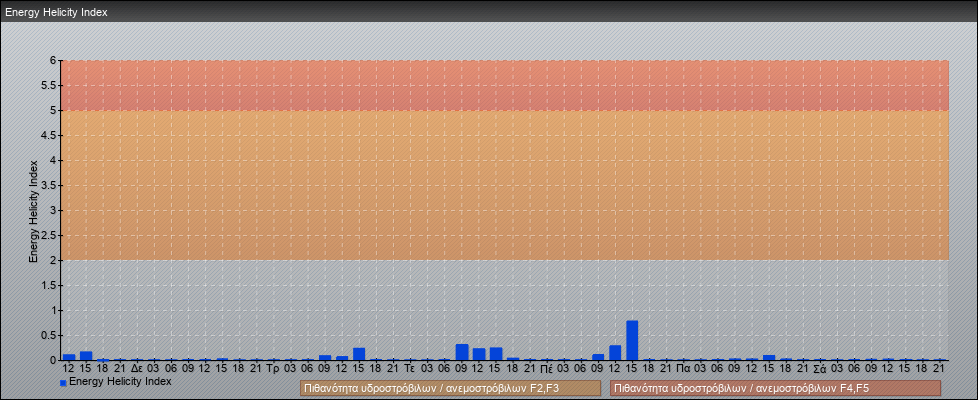Click the Σά day label on x-axis
This screenshot has width=978, height=400.
820,369
